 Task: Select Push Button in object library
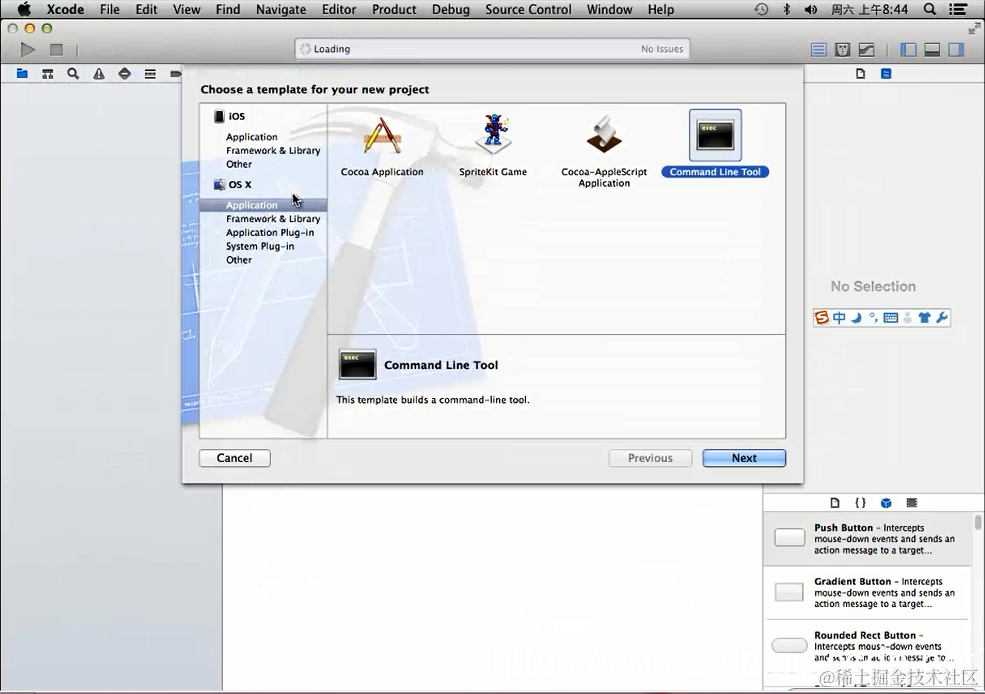pos(868,539)
